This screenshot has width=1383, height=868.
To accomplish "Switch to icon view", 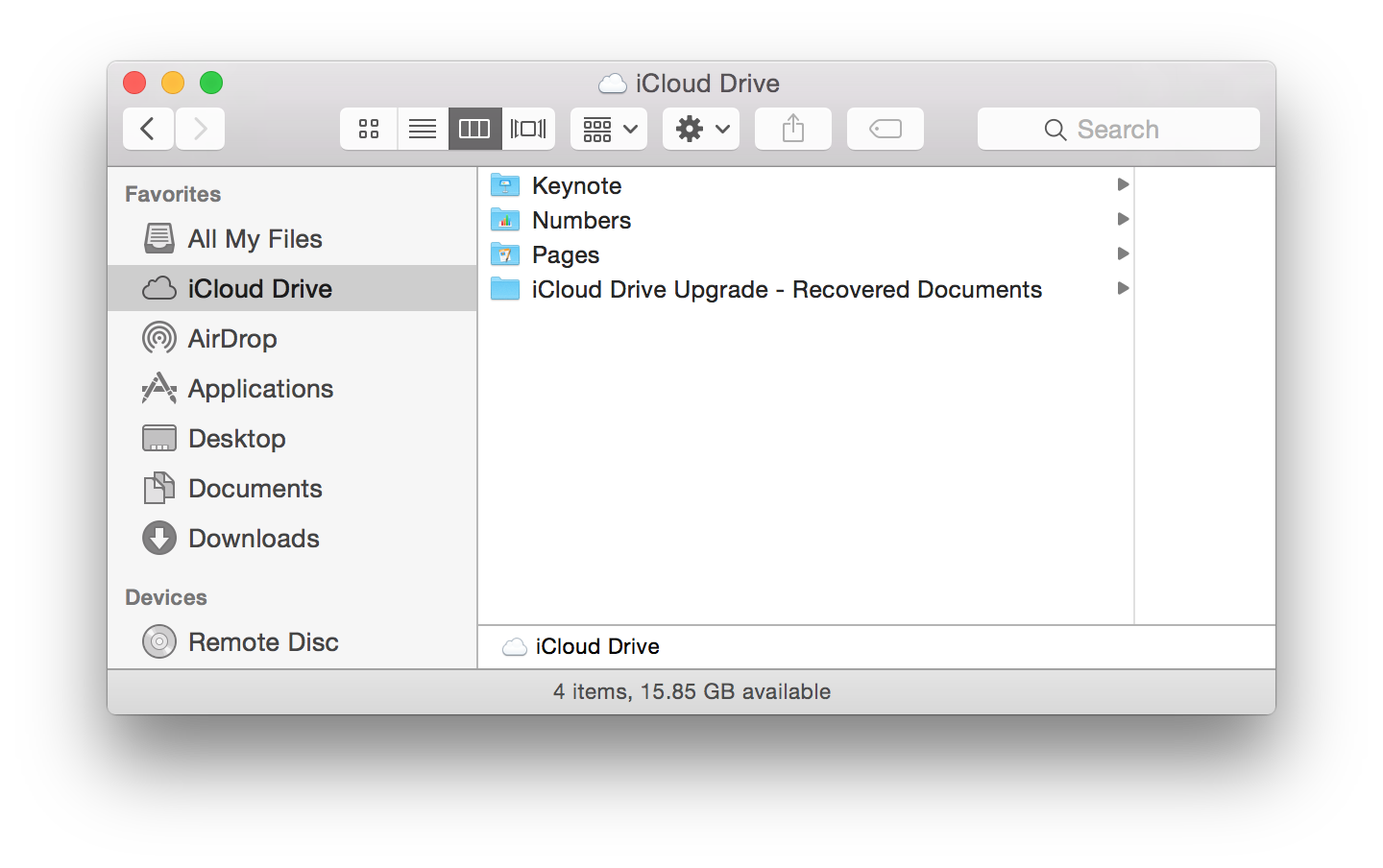I will [369, 129].
